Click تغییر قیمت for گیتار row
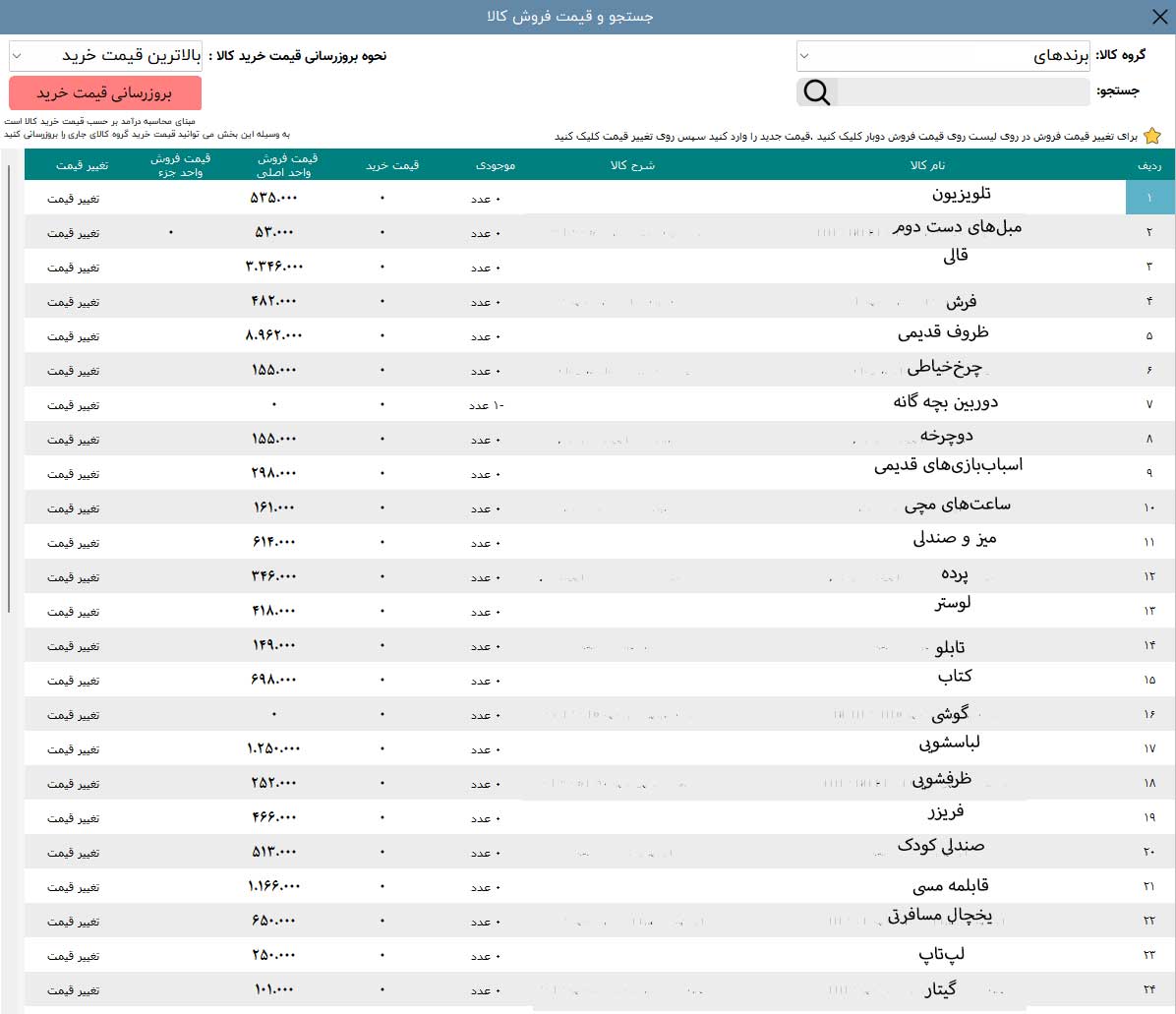 click(x=73, y=990)
